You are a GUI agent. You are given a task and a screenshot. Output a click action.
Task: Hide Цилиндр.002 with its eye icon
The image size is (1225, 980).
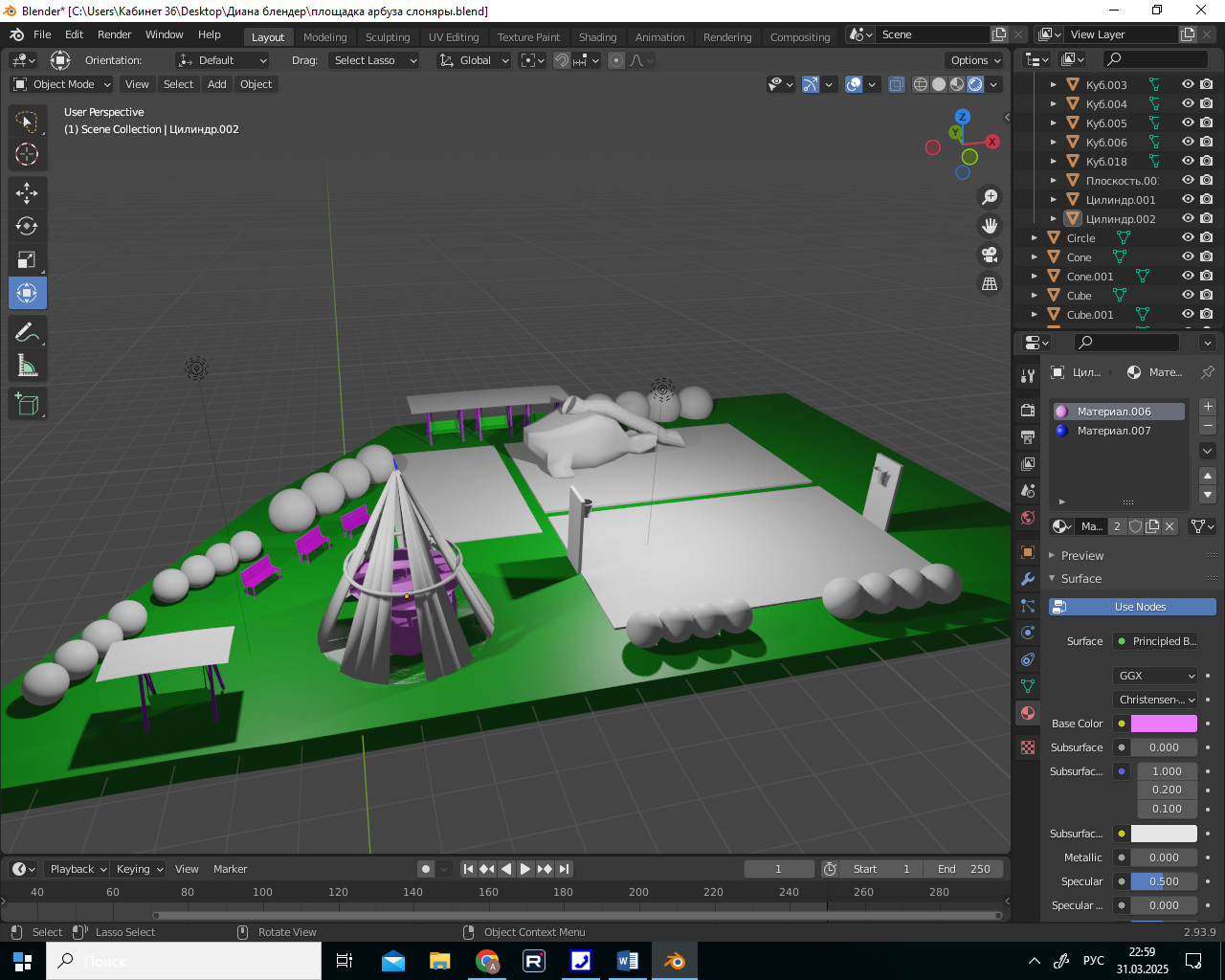point(1188,218)
